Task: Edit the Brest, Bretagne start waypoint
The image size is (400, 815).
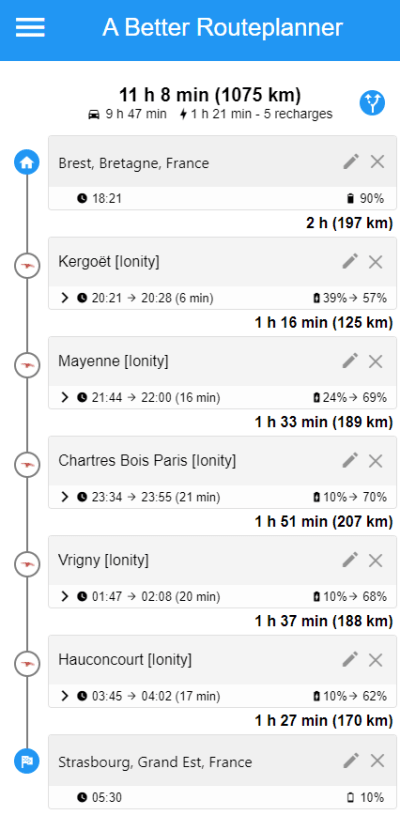Action: (x=351, y=162)
